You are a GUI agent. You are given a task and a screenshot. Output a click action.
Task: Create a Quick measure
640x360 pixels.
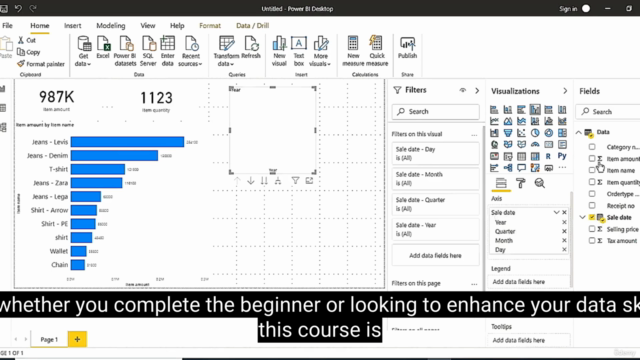coord(377,51)
